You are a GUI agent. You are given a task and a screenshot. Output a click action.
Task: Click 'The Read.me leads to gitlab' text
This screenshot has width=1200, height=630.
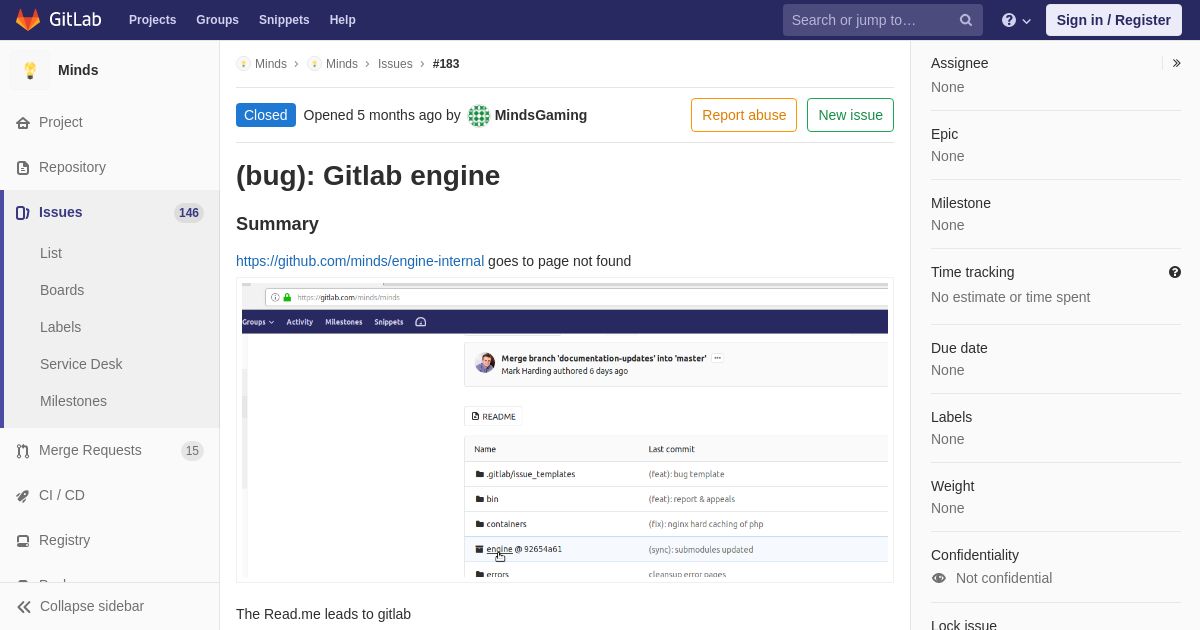(323, 614)
